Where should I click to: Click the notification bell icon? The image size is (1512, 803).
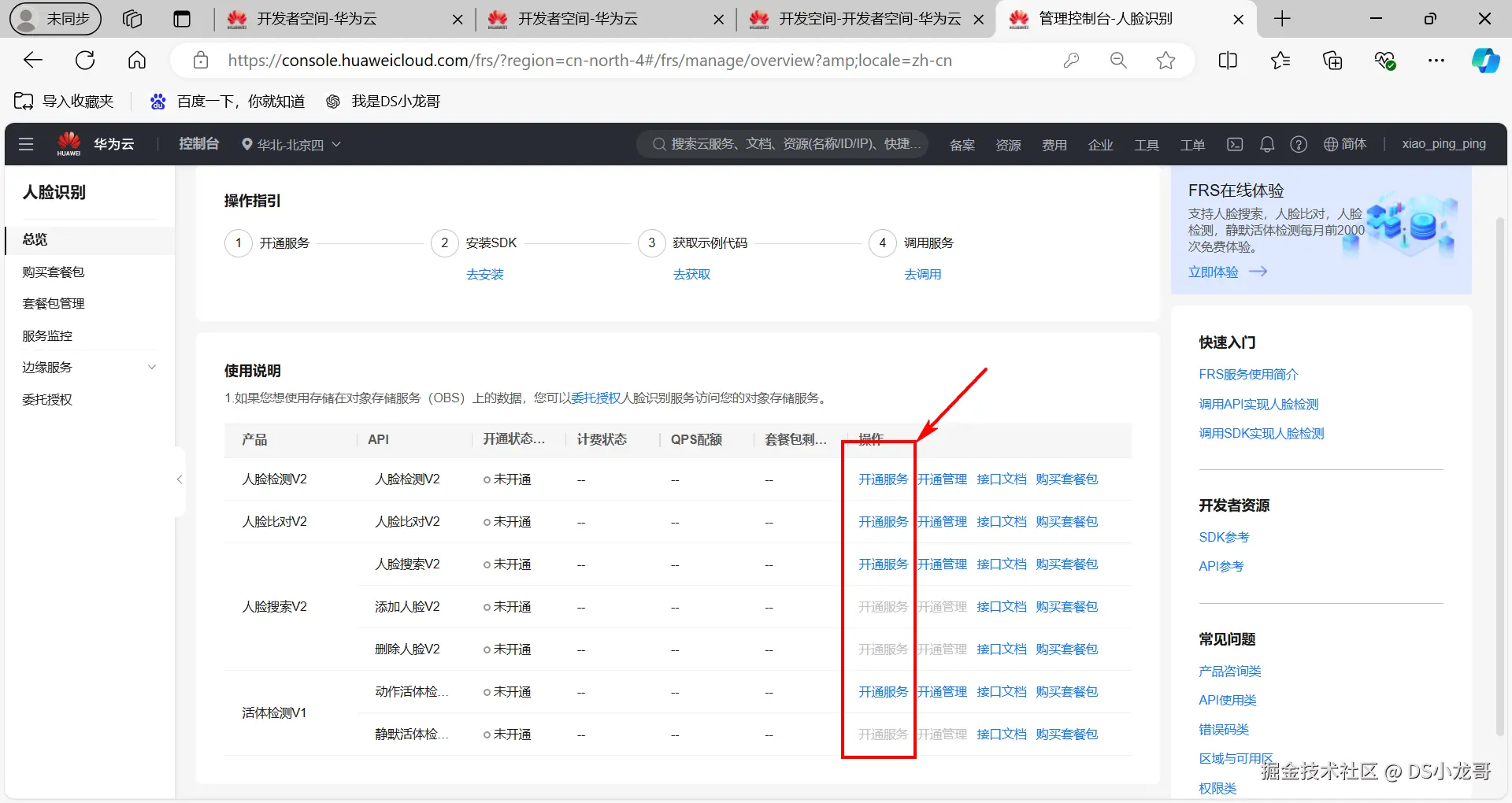(x=1266, y=144)
